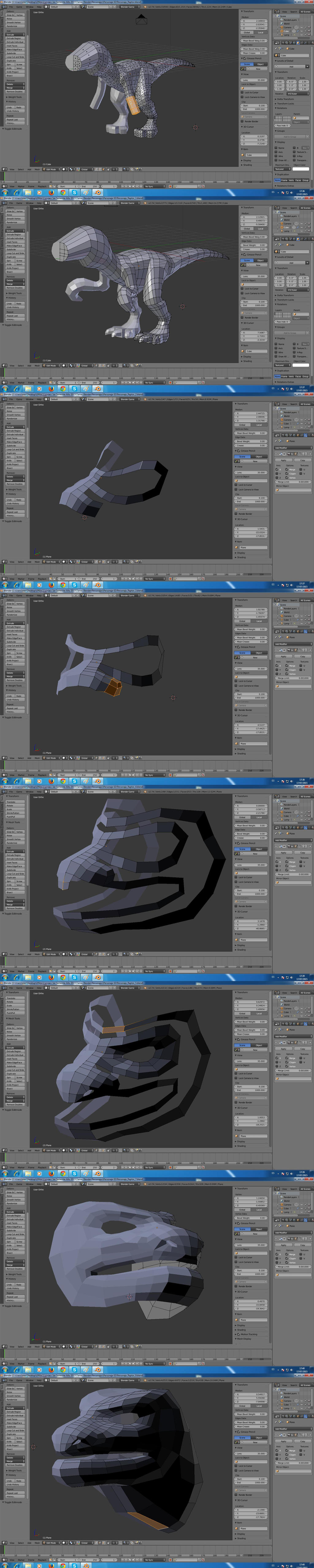Click jump-to-end button in second screenshot's timeline
The height and width of the screenshot is (1568, 314).
140,382
